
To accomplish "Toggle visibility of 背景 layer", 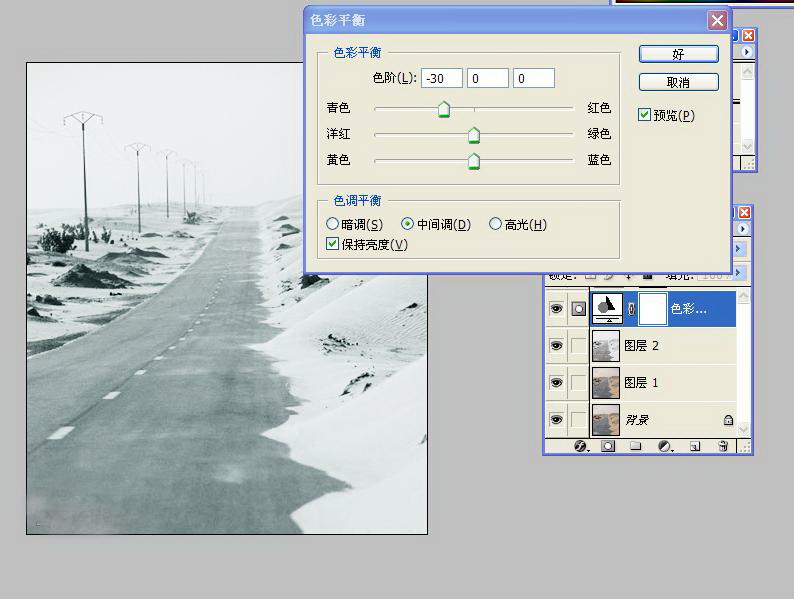I will click(x=556, y=420).
